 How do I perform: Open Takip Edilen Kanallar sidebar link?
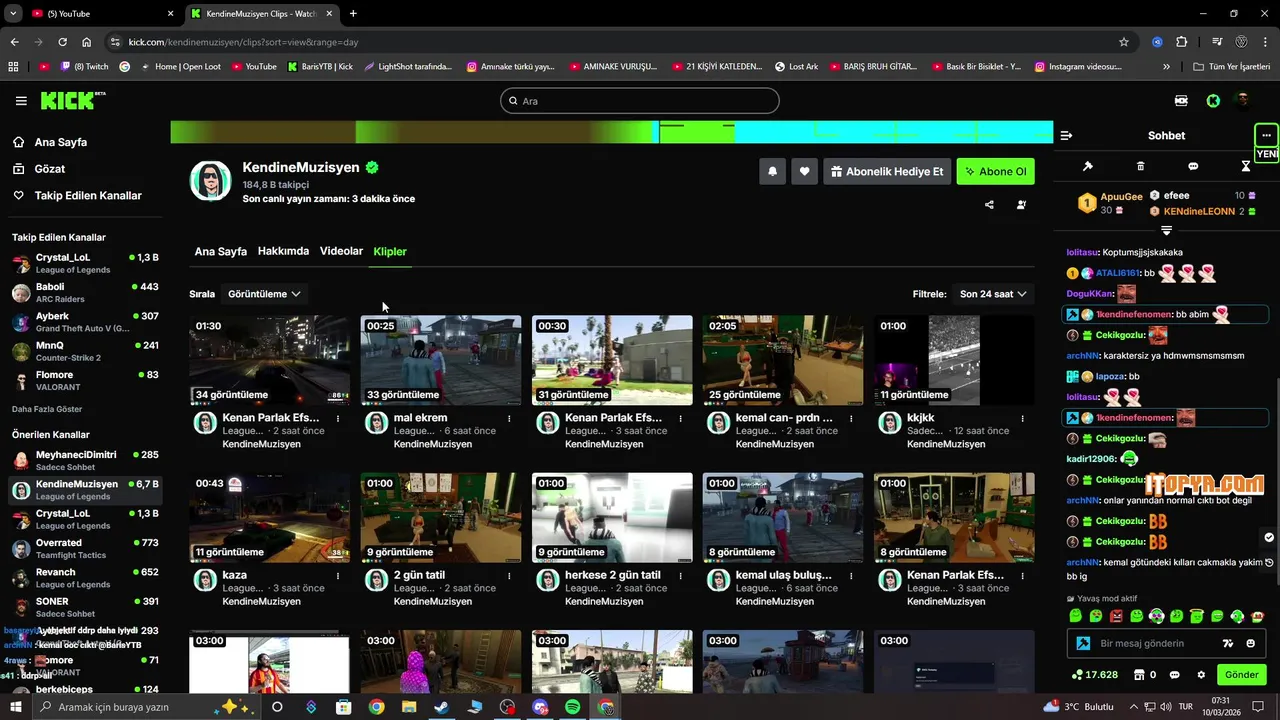(87, 196)
